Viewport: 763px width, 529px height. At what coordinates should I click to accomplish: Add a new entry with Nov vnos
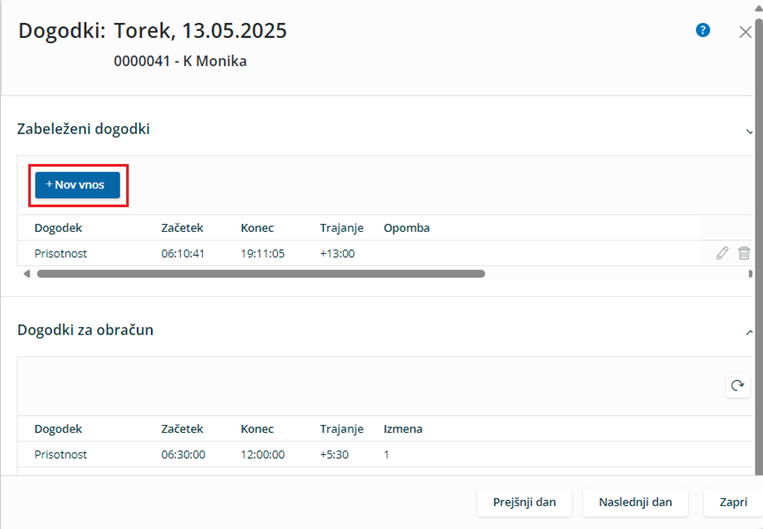tap(77, 185)
